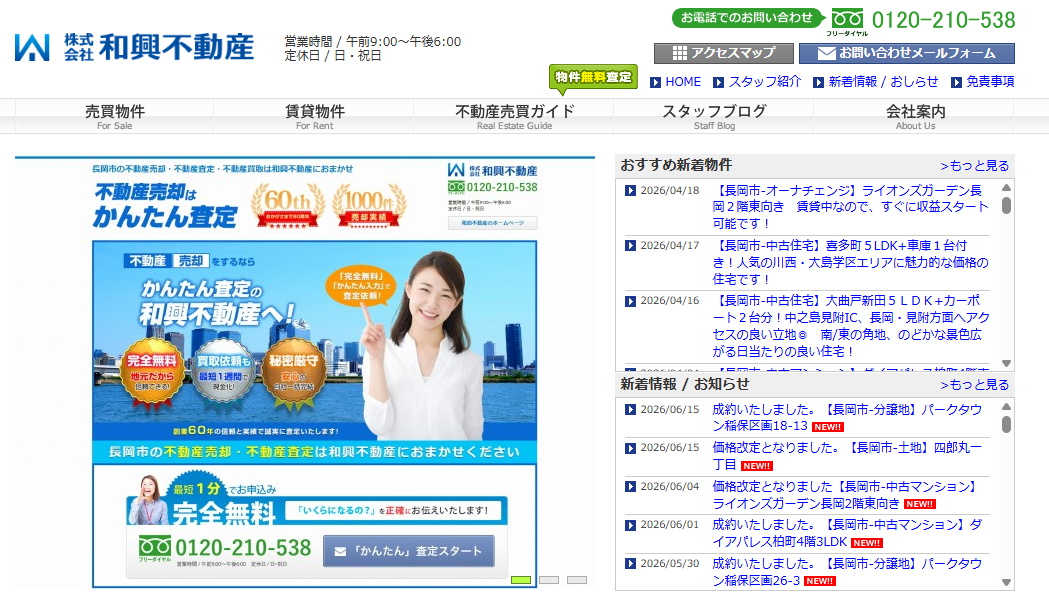Click scroll-up arrow in 新着情報 list
The image size is (1049, 608).
[1006, 407]
